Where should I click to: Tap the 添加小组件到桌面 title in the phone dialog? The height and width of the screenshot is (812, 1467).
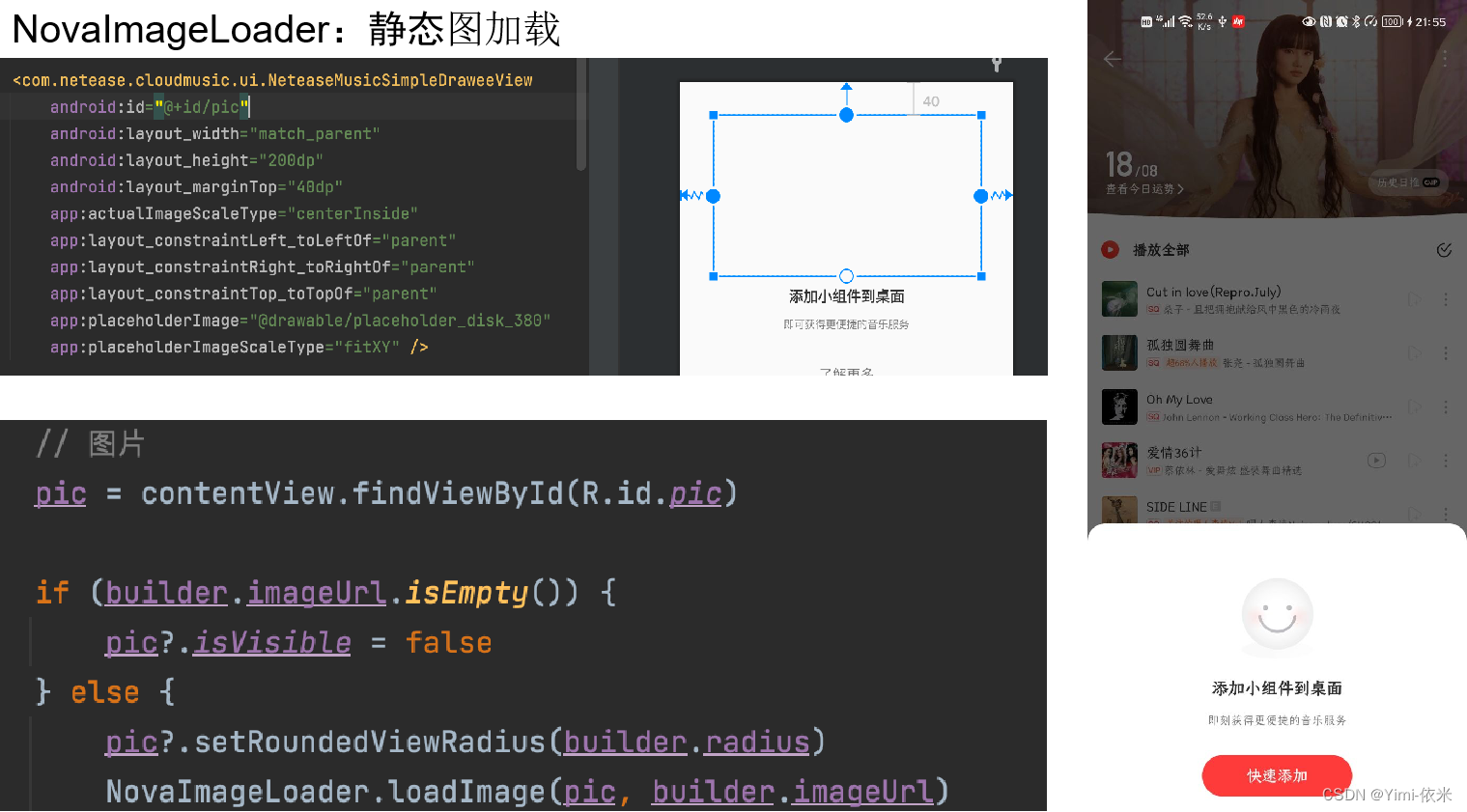pos(1277,688)
